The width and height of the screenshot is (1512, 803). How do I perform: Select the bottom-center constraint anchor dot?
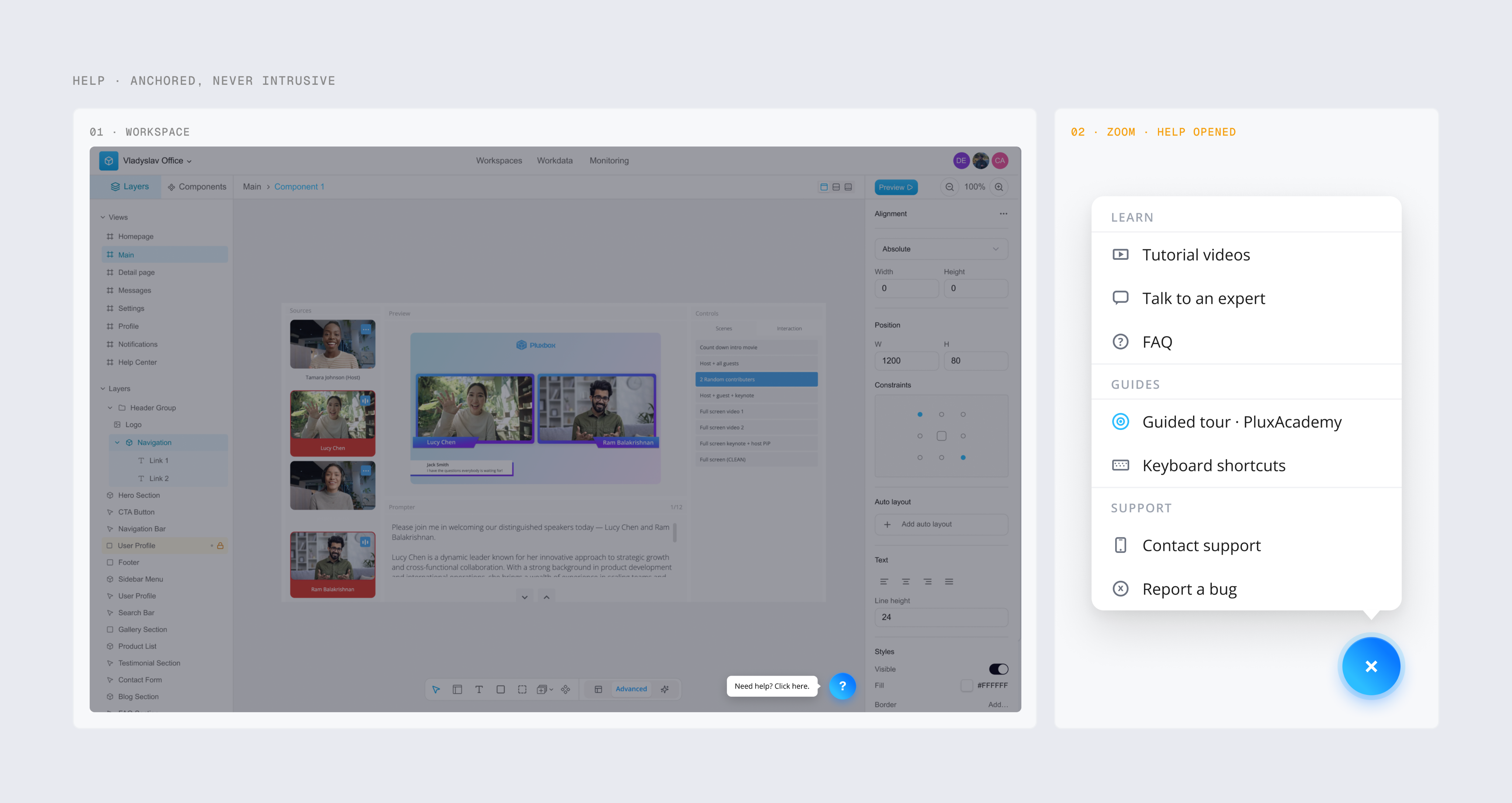tap(941, 457)
